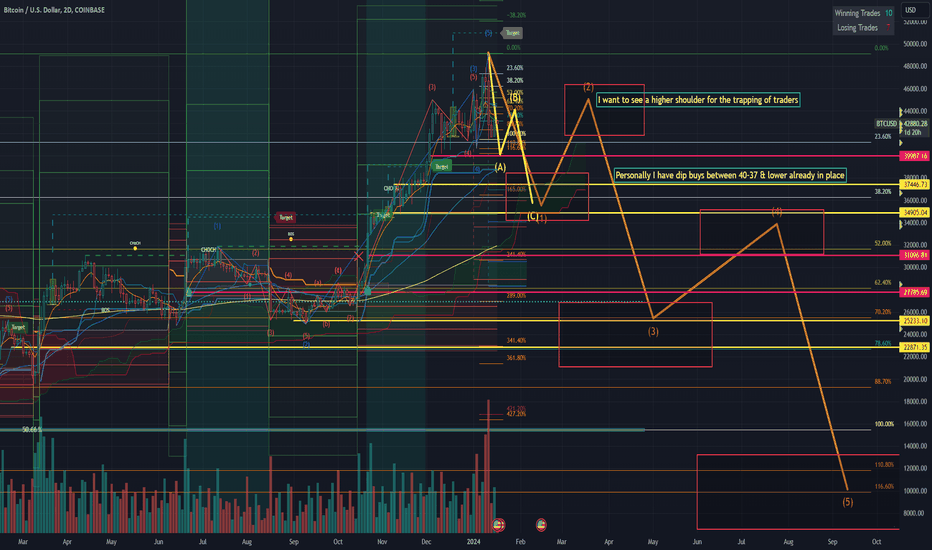932x550 pixels.
Task: Select the yellow 22871.35 price level label
Action: click(x=916, y=347)
